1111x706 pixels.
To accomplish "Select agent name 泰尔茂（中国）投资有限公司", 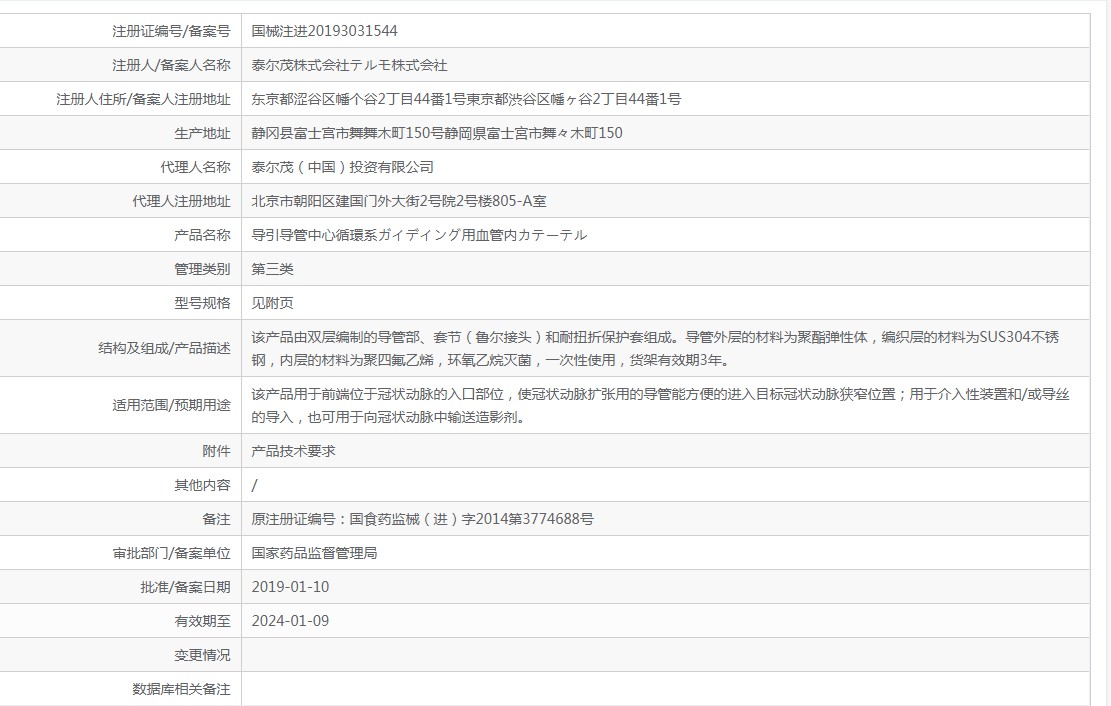I will 342,167.
